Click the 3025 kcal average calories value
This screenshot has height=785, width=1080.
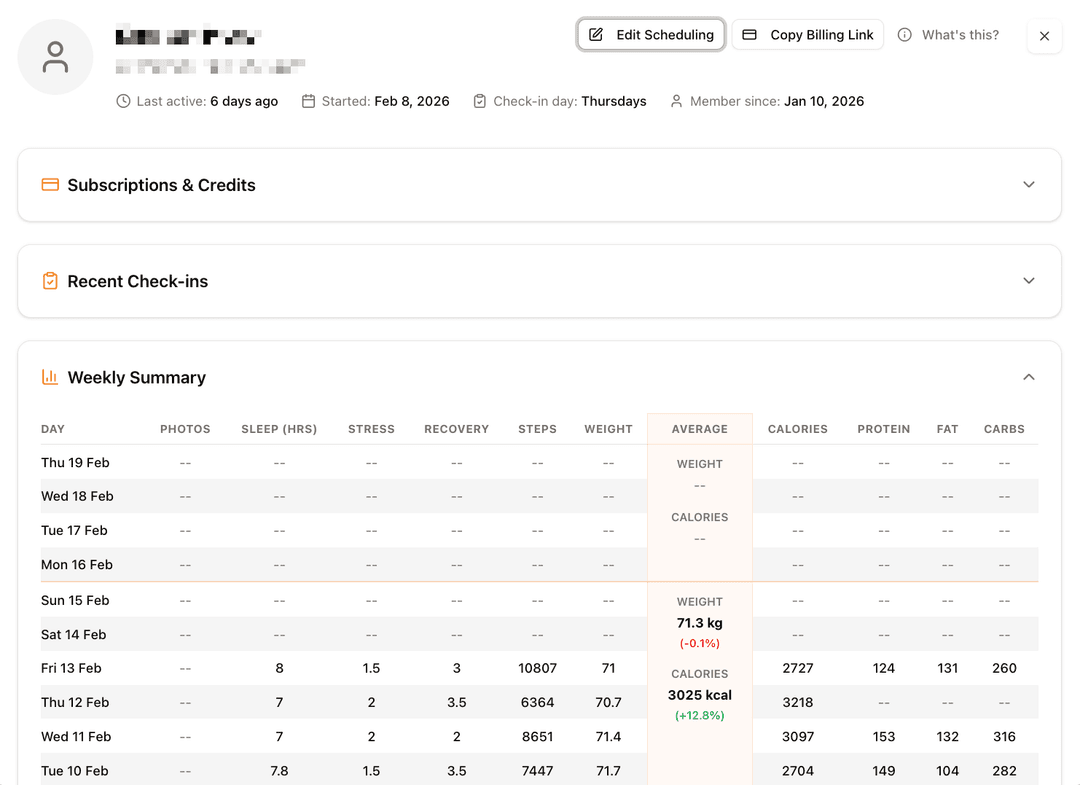coord(700,695)
